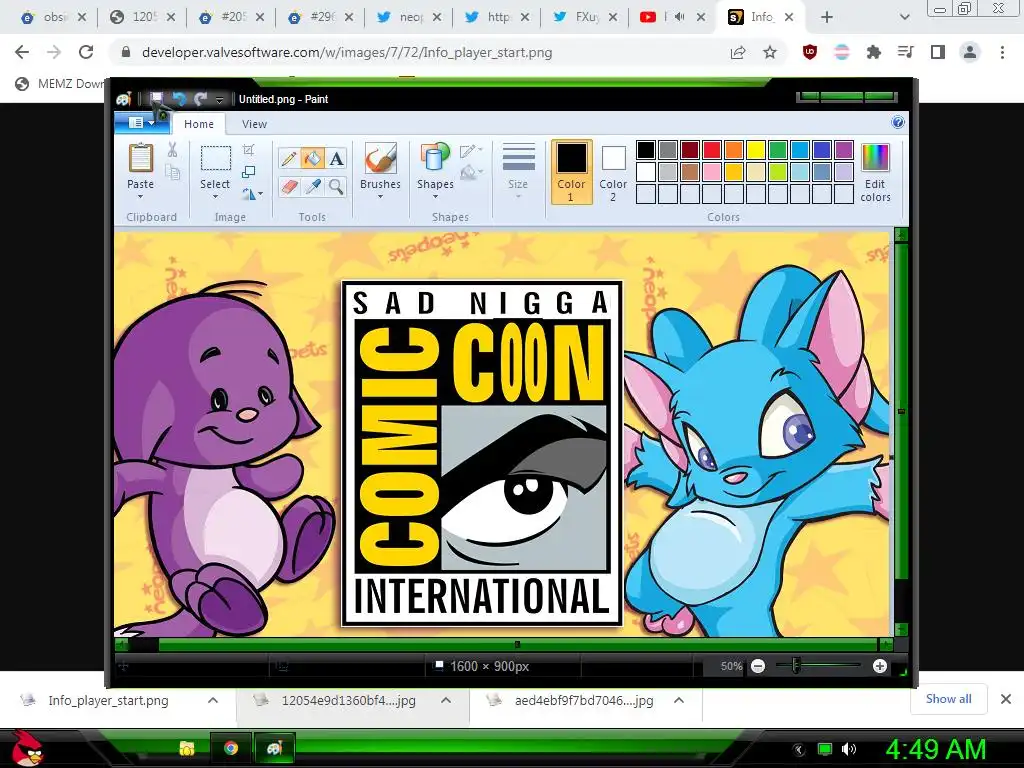This screenshot has width=1024, height=768.
Task: Click Show all downloads button
Action: click(948, 699)
